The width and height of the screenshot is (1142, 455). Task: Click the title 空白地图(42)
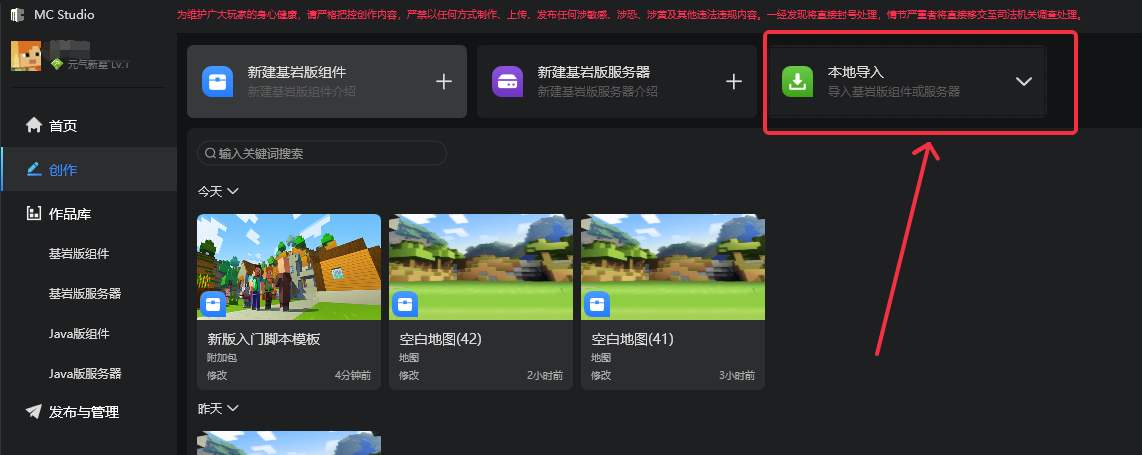coord(440,339)
